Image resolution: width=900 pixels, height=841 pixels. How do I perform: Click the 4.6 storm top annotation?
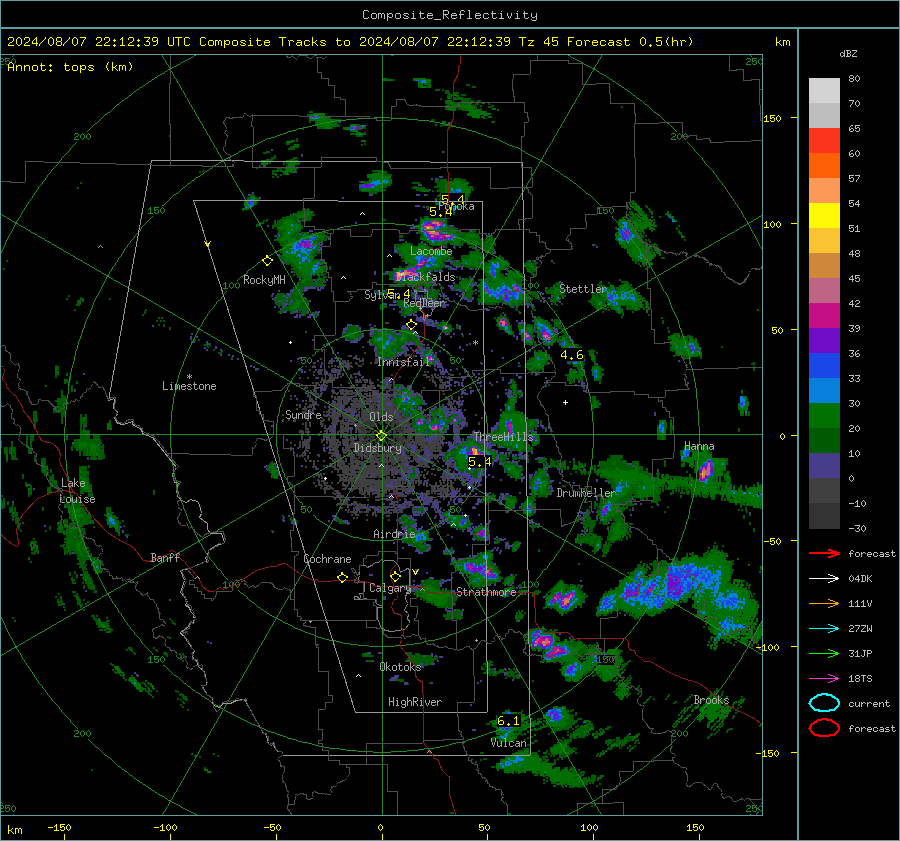(572, 355)
